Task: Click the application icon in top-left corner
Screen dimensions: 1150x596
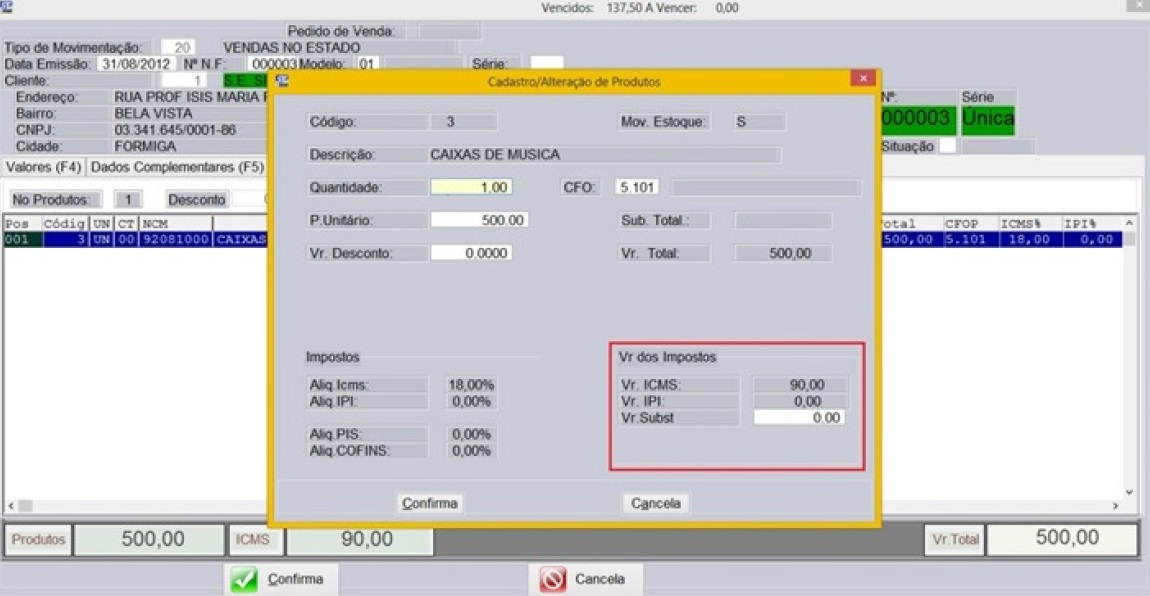Action: pos(8,8)
